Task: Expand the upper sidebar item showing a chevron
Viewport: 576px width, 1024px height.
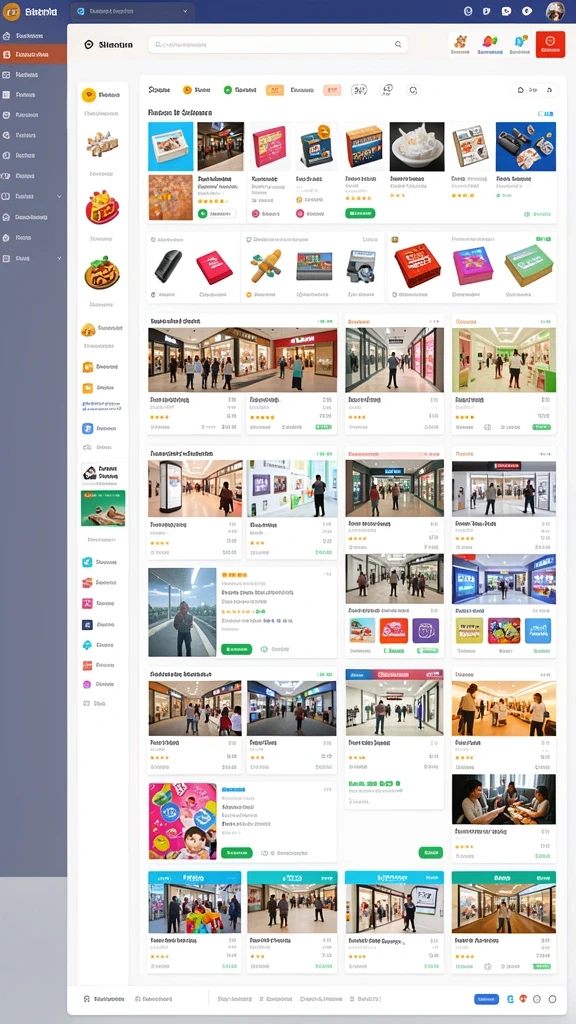Action: [33, 196]
